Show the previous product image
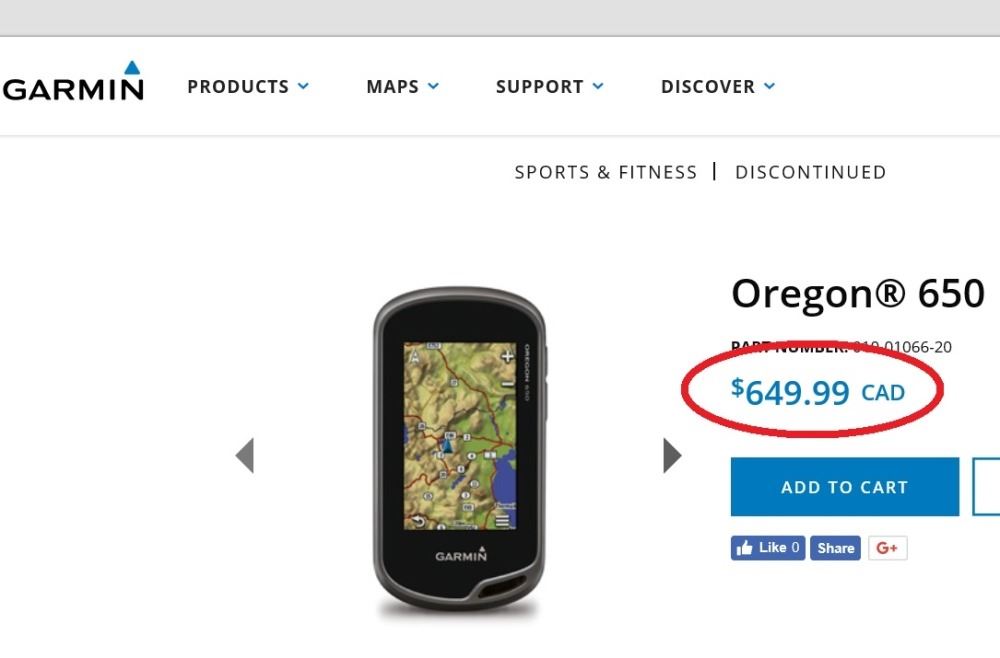The height and width of the screenshot is (658, 1000). click(245, 456)
